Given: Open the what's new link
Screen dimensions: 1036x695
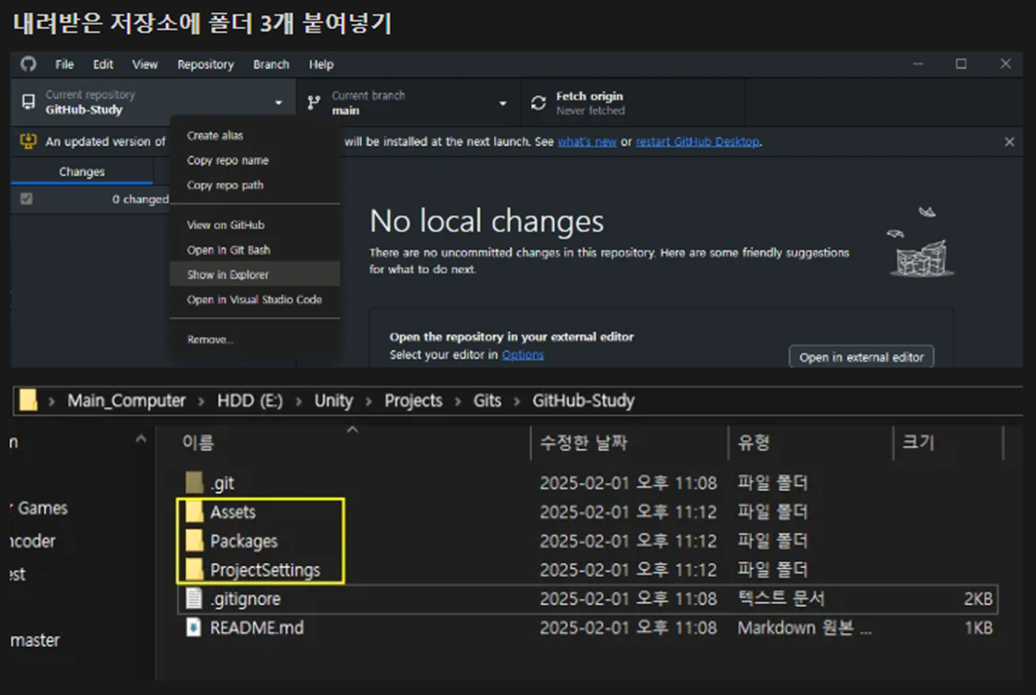Looking at the screenshot, I should 587,142.
